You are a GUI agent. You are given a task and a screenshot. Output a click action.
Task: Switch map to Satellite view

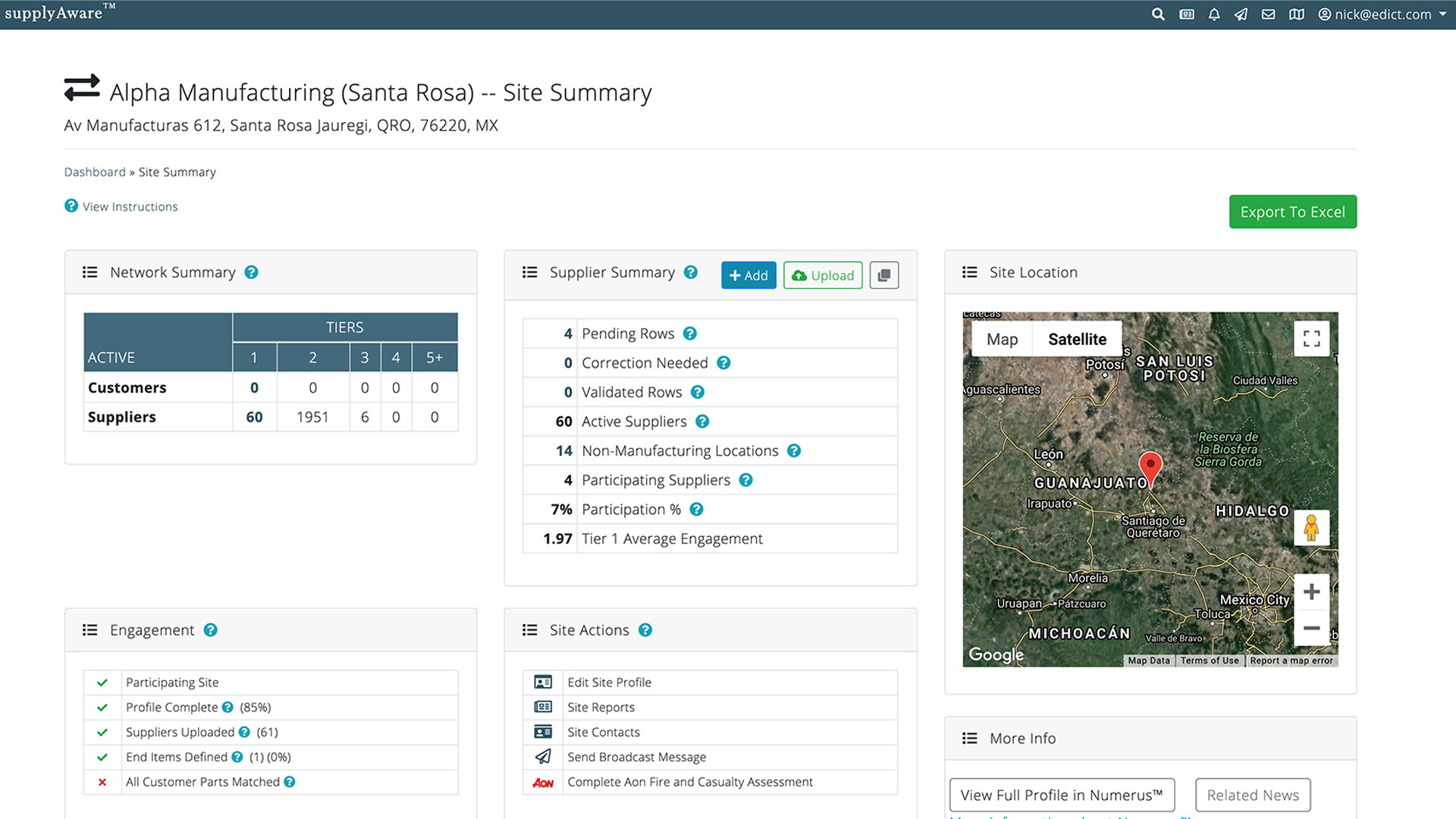pyautogui.click(x=1077, y=339)
